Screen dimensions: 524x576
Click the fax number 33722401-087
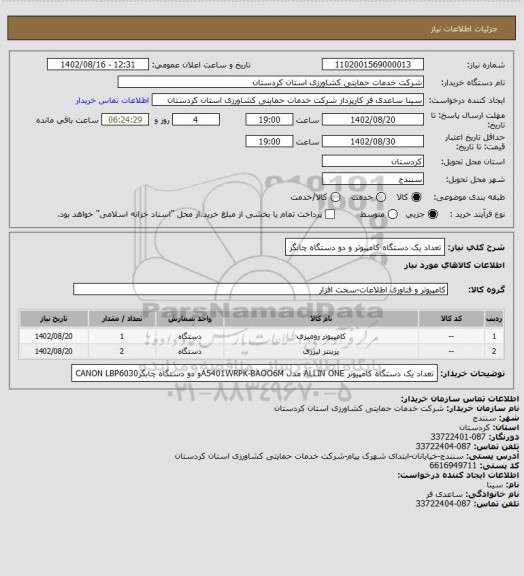[458, 437]
